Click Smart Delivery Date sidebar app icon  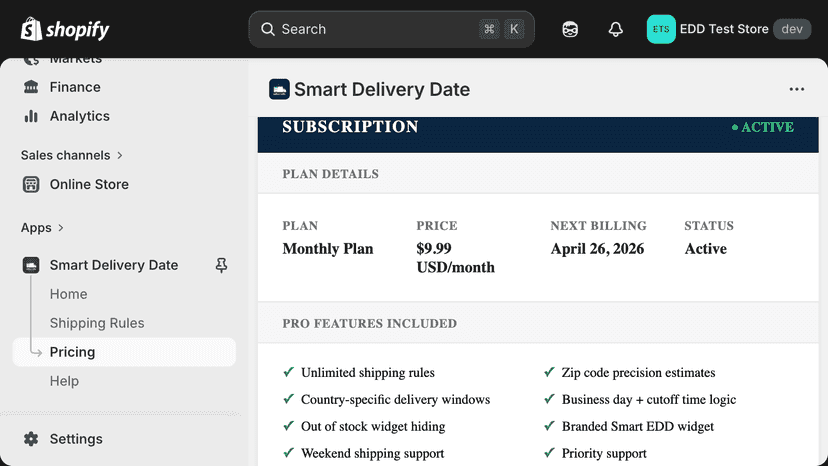31,265
